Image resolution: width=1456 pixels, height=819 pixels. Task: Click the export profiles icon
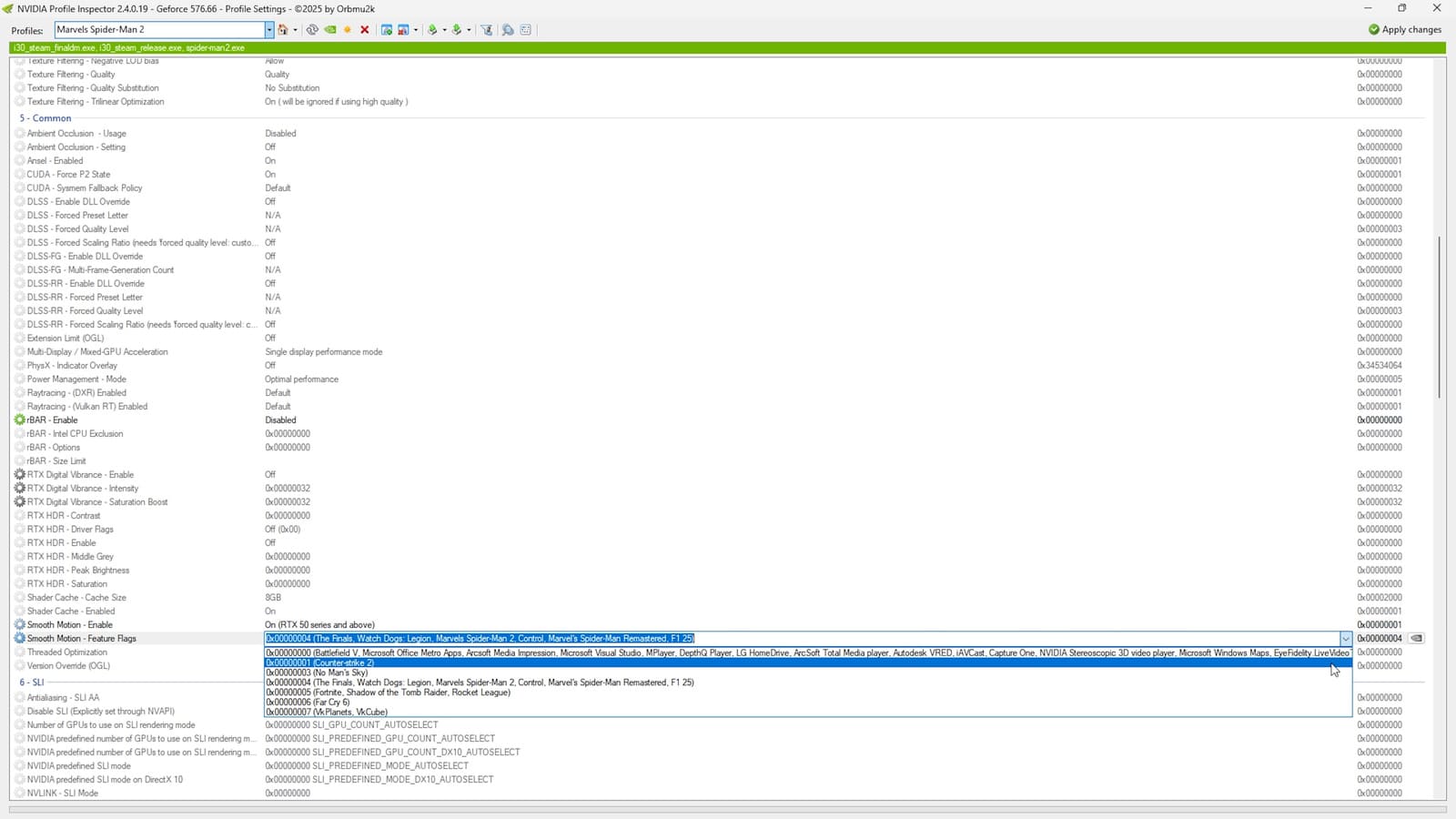[432, 30]
